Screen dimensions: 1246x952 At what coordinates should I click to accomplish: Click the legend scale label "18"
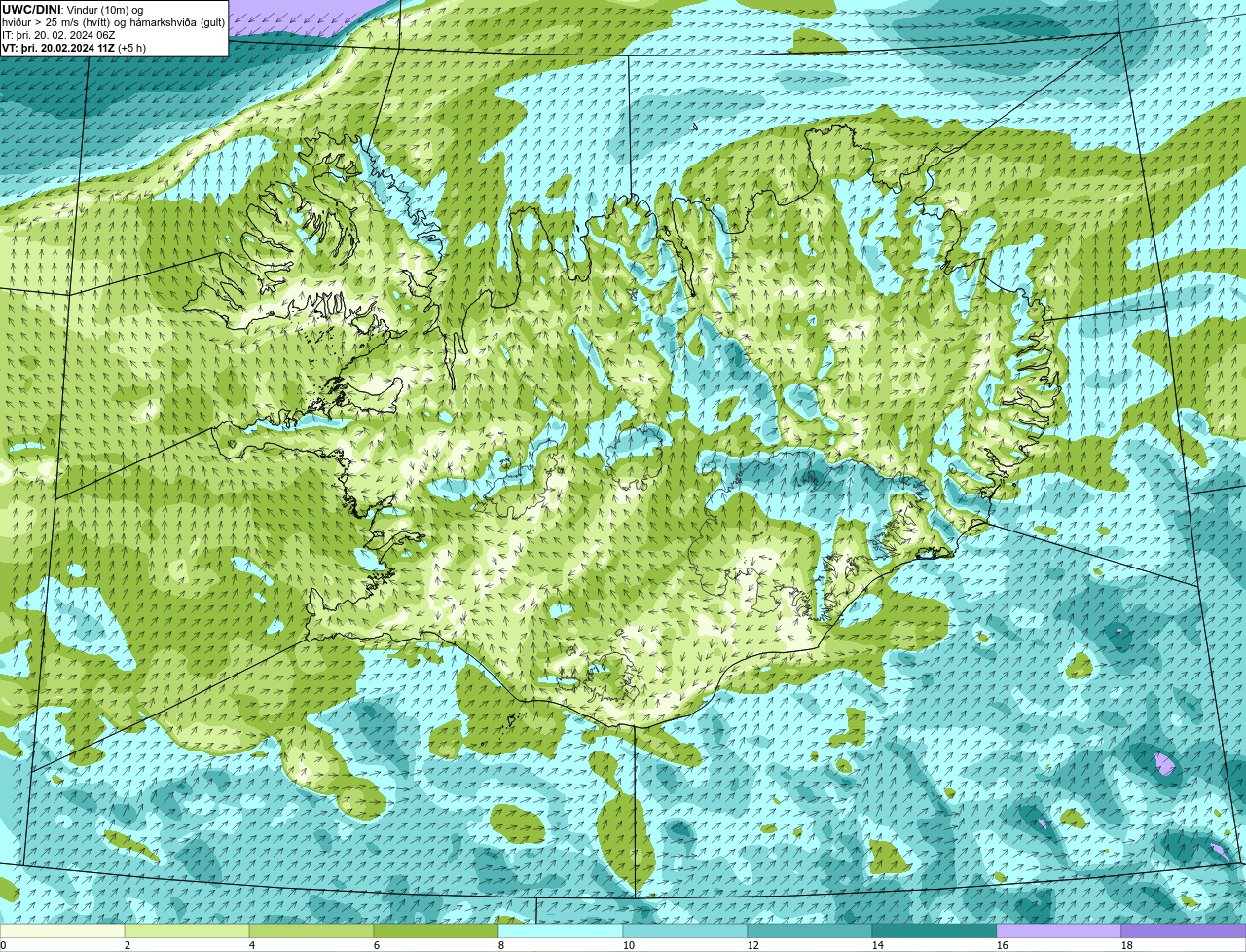point(1127,945)
